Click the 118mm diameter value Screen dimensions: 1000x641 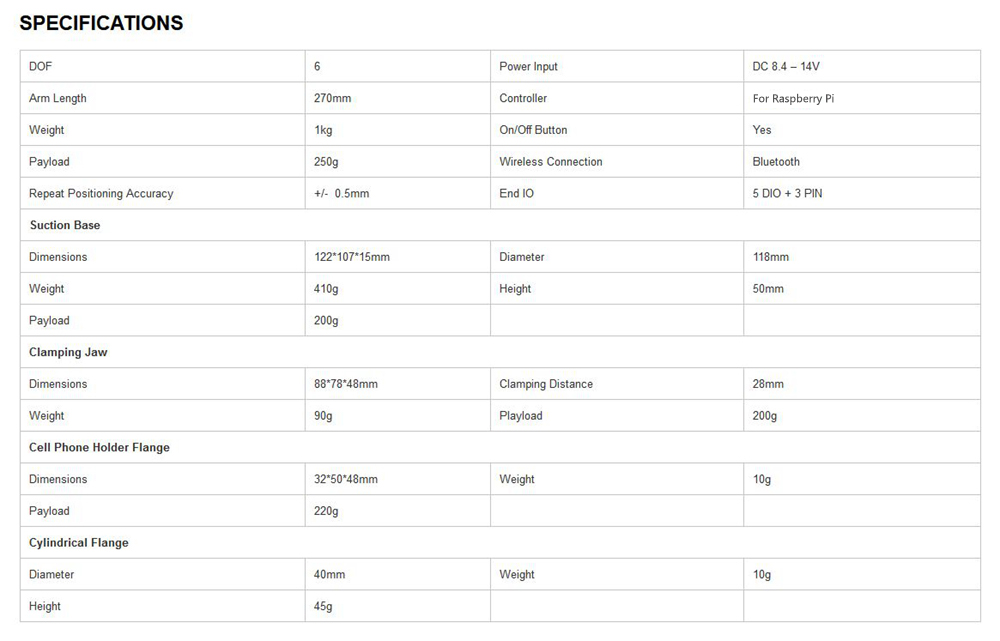(770, 257)
